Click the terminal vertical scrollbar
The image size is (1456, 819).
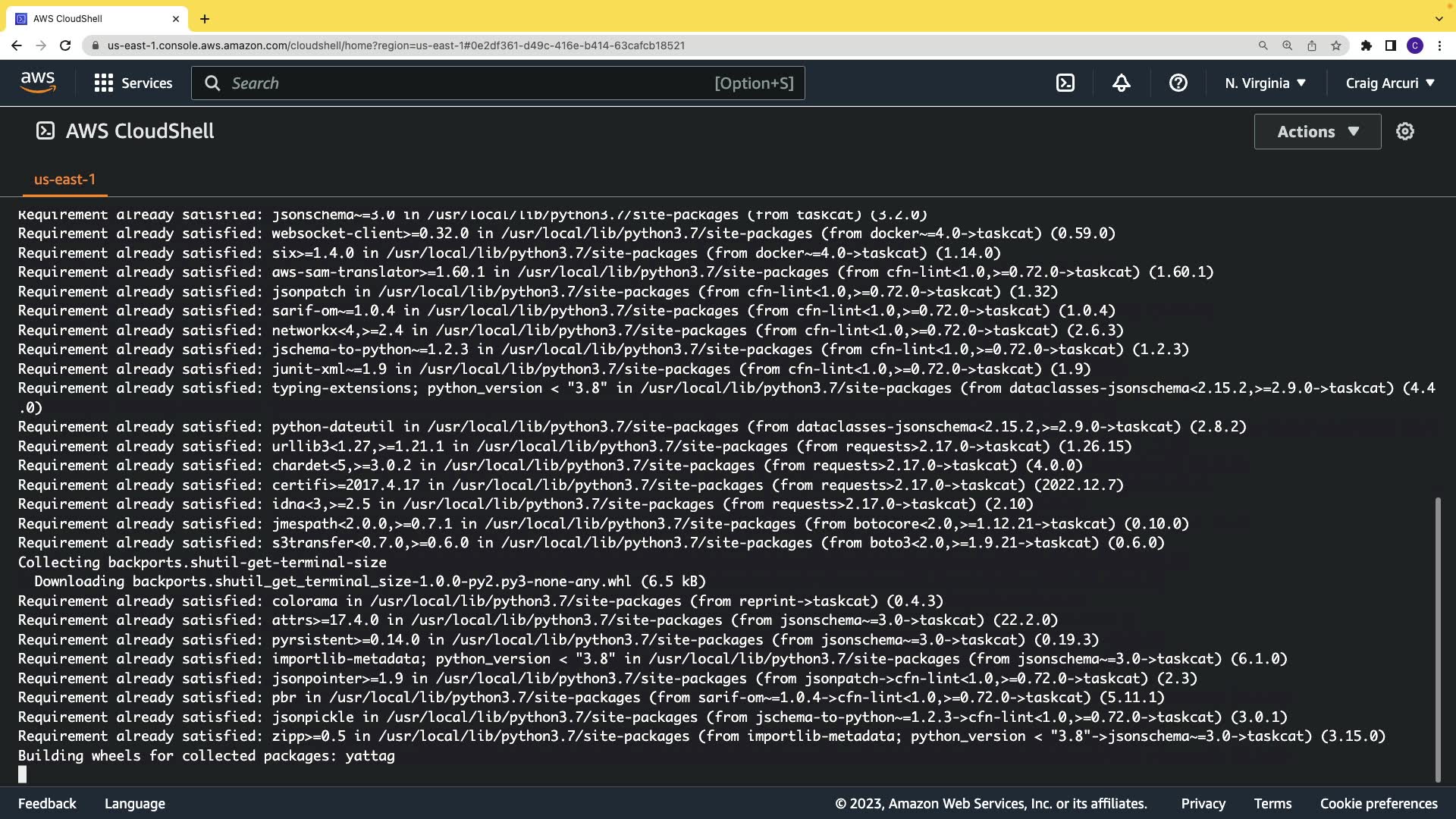coord(1437,637)
